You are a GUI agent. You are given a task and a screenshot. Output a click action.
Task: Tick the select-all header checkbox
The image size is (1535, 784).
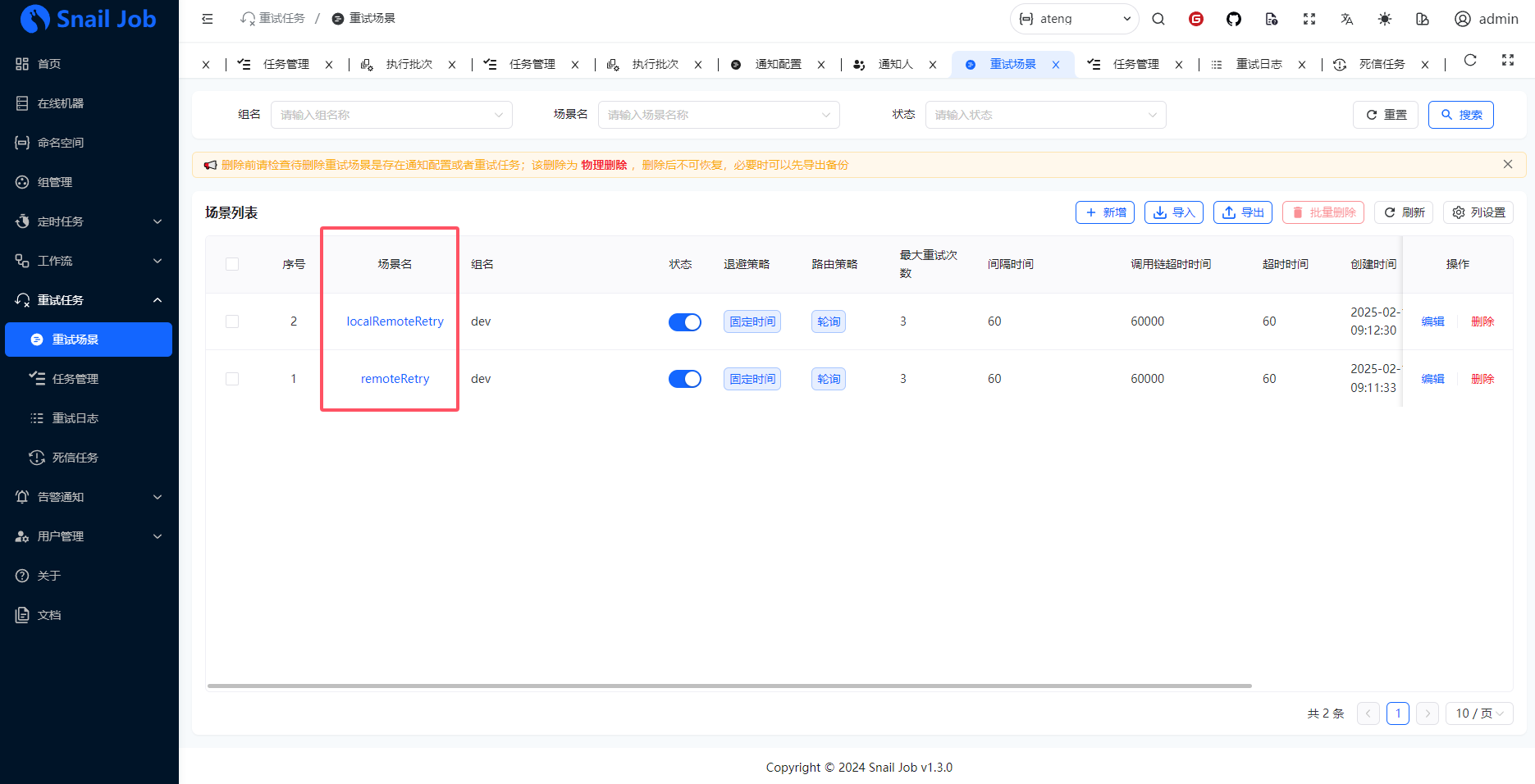[232, 264]
